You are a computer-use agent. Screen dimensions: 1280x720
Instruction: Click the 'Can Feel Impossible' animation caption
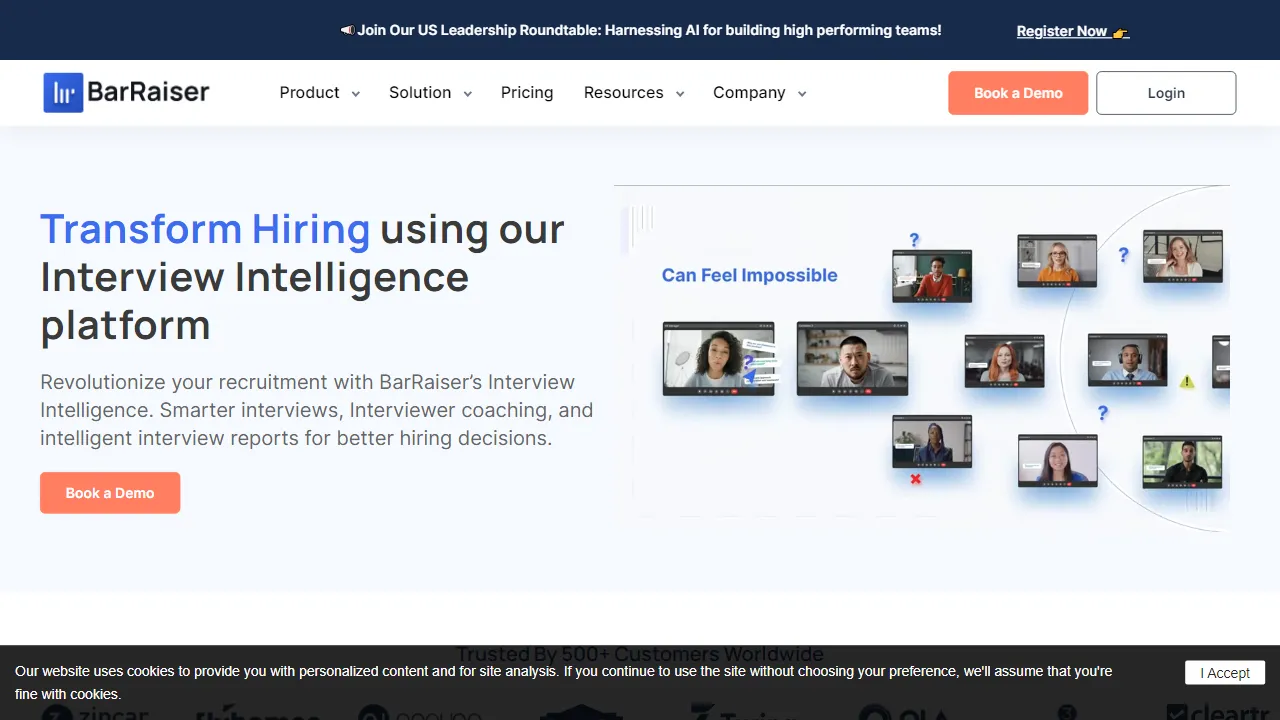[x=750, y=276]
